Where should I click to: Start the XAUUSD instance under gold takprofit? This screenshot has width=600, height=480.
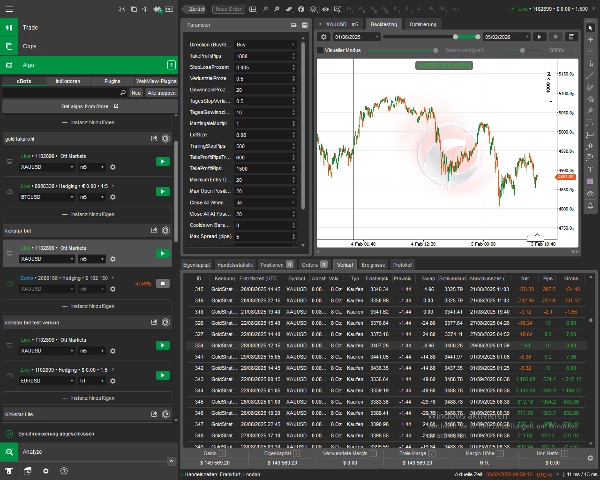click(x=162, y=160)
